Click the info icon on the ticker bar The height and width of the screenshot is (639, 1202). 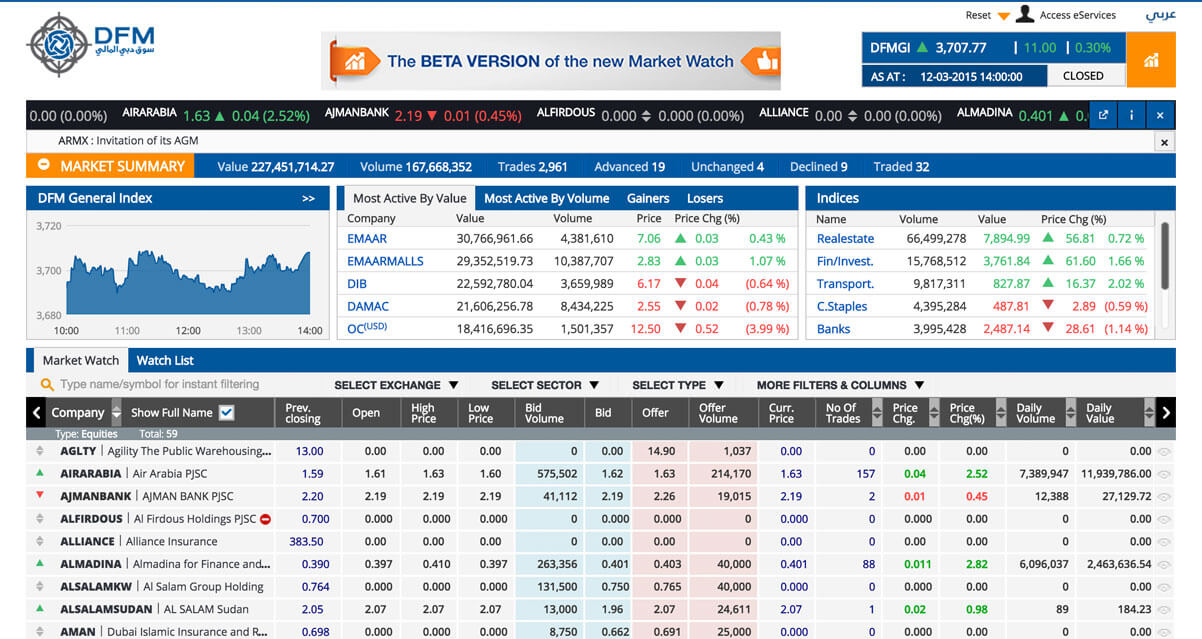click(1131, 115)
